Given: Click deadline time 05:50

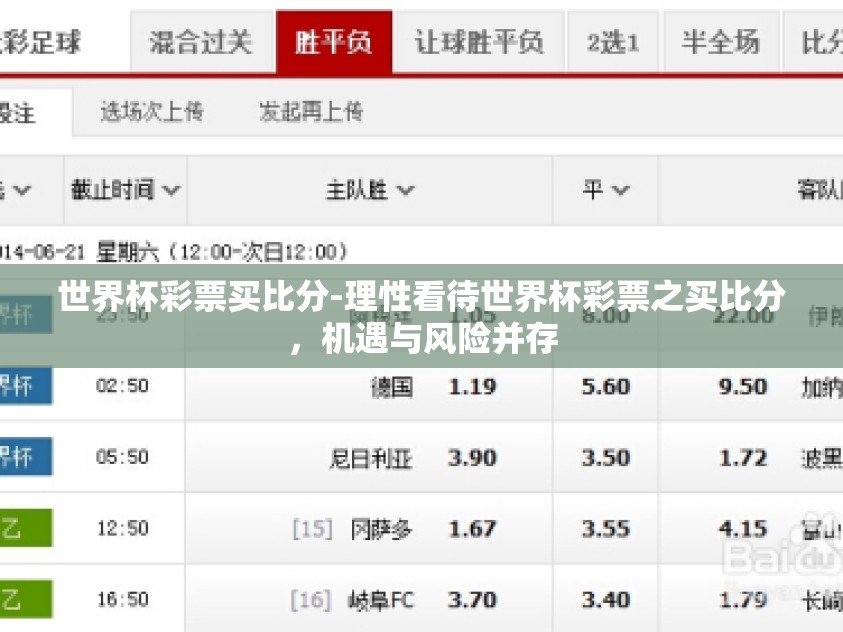Looking at the screenshot, I should click(123, 457).
